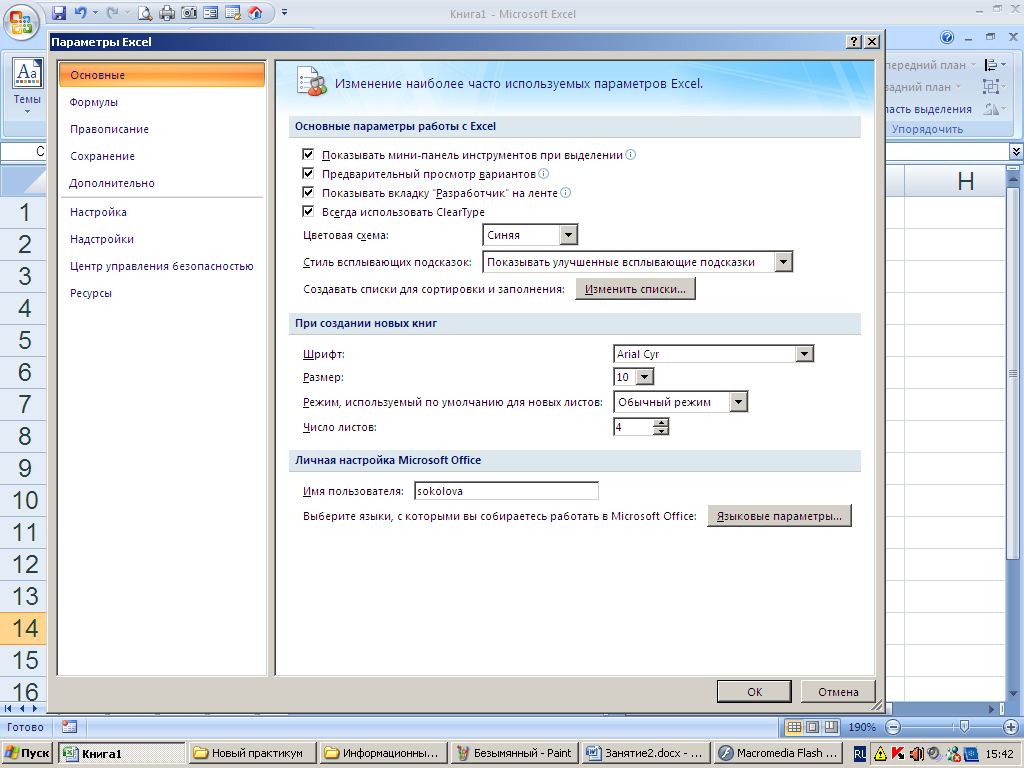Click the number of sheets field
Screen dimensions: 1024x768
[633, 427]
